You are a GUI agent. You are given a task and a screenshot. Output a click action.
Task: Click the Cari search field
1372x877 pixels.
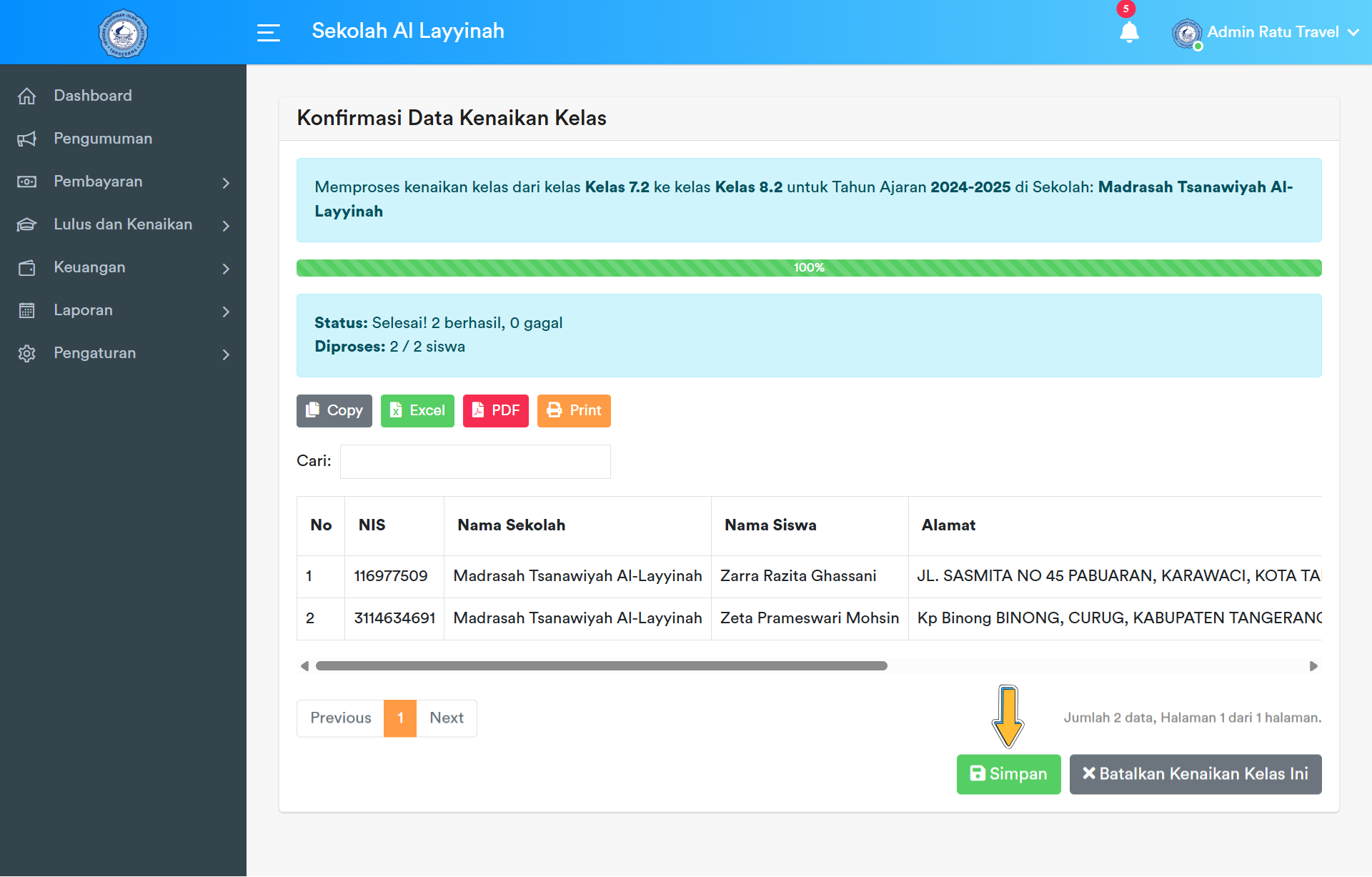tap(475, 462)
